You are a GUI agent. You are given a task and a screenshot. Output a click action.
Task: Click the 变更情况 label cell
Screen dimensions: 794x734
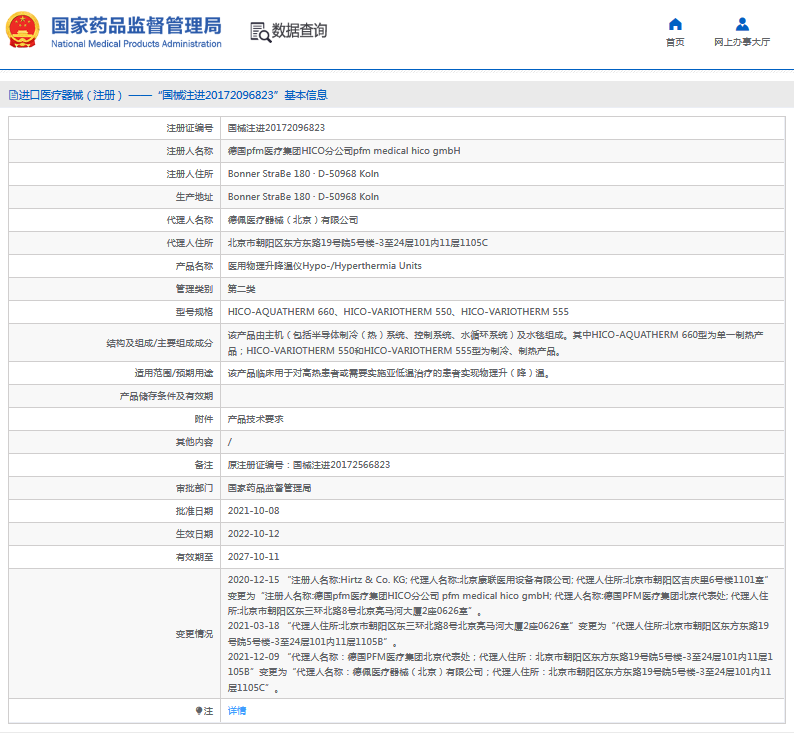pyautogui.click(x=114, y=634)
